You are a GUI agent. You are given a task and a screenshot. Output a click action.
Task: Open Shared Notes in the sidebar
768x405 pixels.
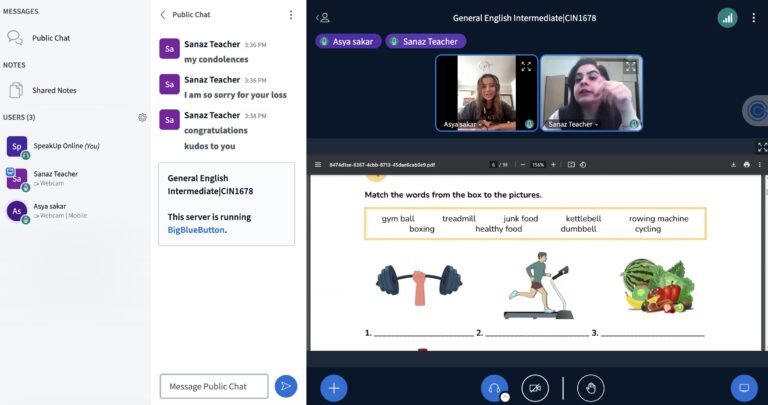coord(54,90)
